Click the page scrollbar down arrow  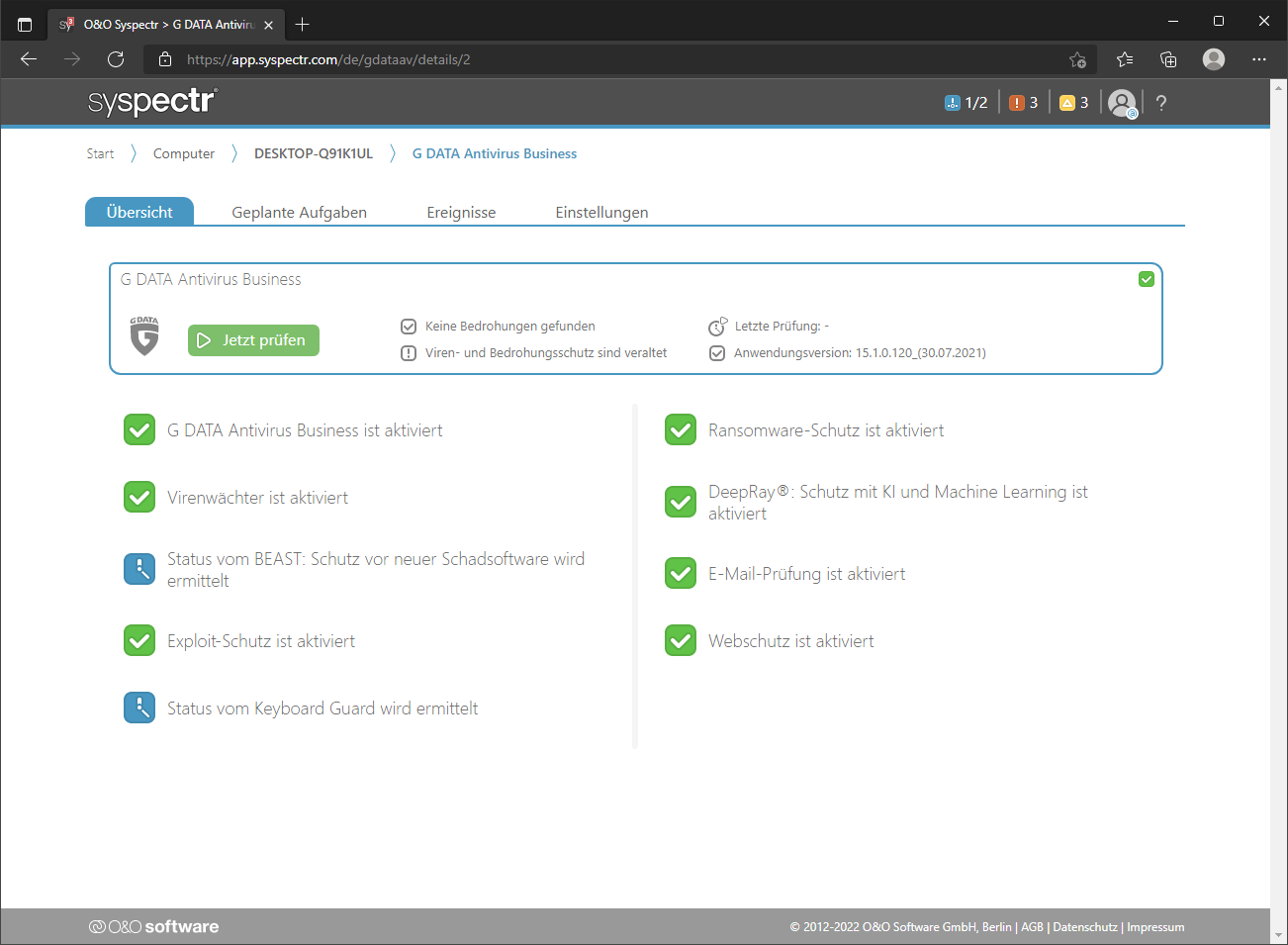pyautogui.click(x=1279, y=935)
